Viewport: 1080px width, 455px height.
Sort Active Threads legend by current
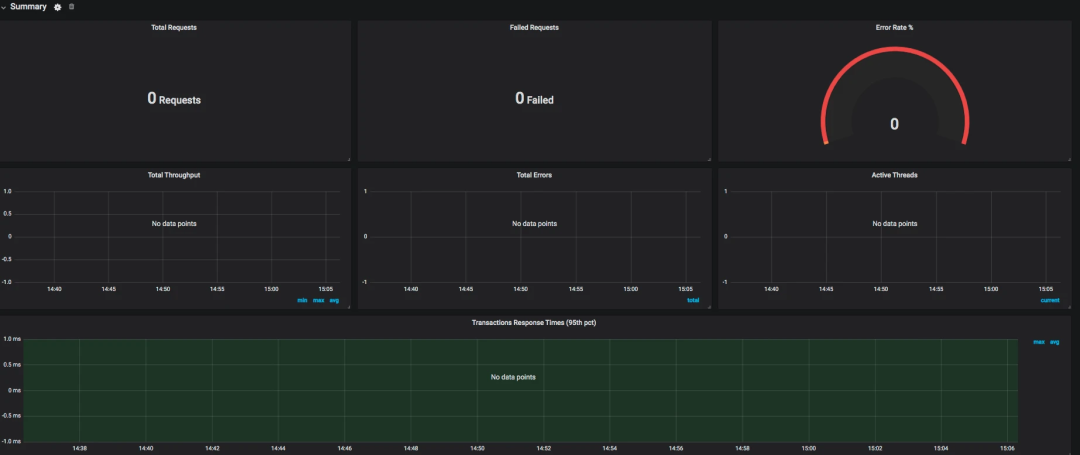pyautogui.click(x=1050, y=300)
